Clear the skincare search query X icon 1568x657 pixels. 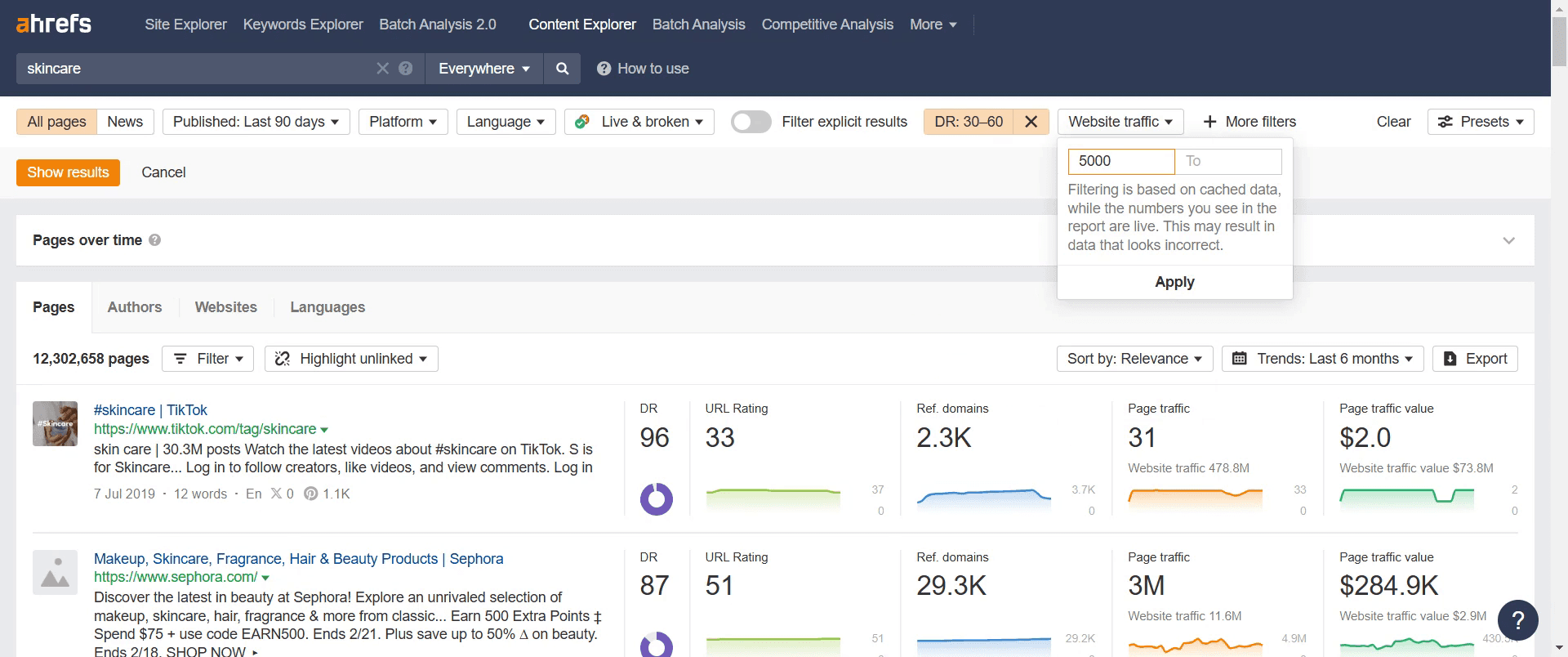click(382, 69)
